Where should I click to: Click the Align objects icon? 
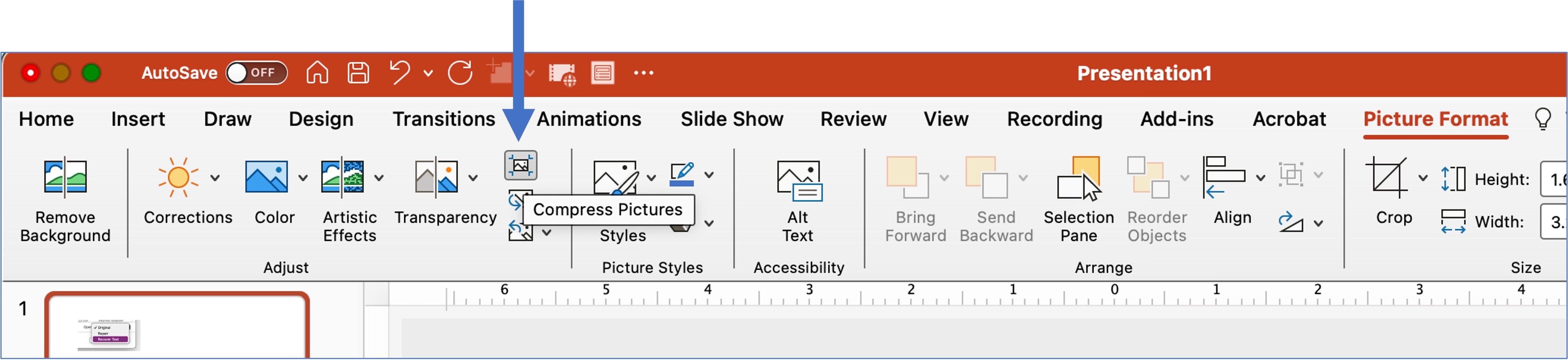[1224, 177]
